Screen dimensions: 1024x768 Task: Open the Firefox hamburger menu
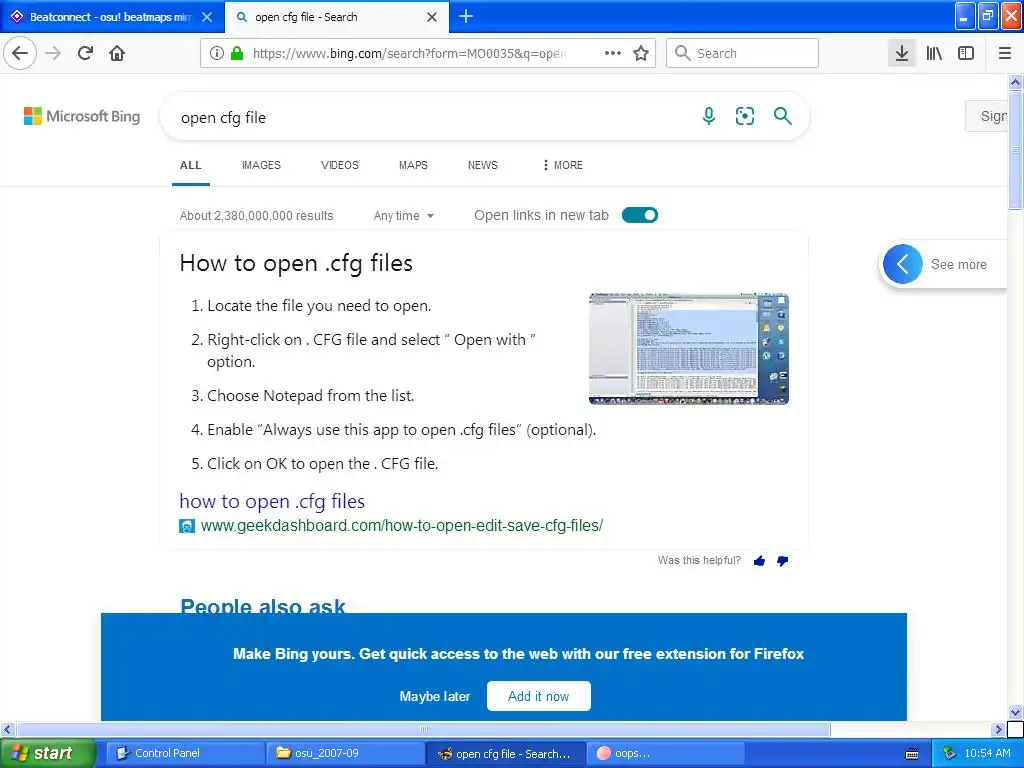click(1005, 54)
